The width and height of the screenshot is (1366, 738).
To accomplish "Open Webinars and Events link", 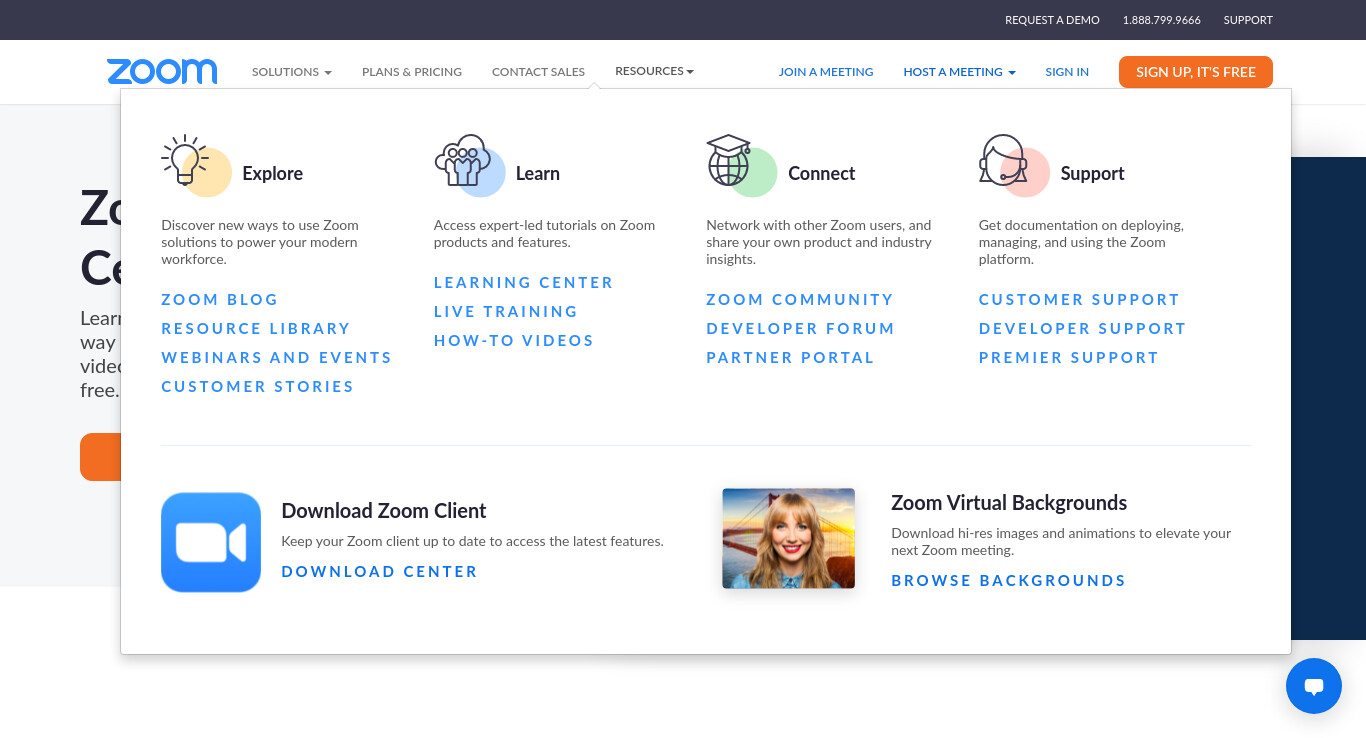I will pyautogui.click(x=277, y=358).
